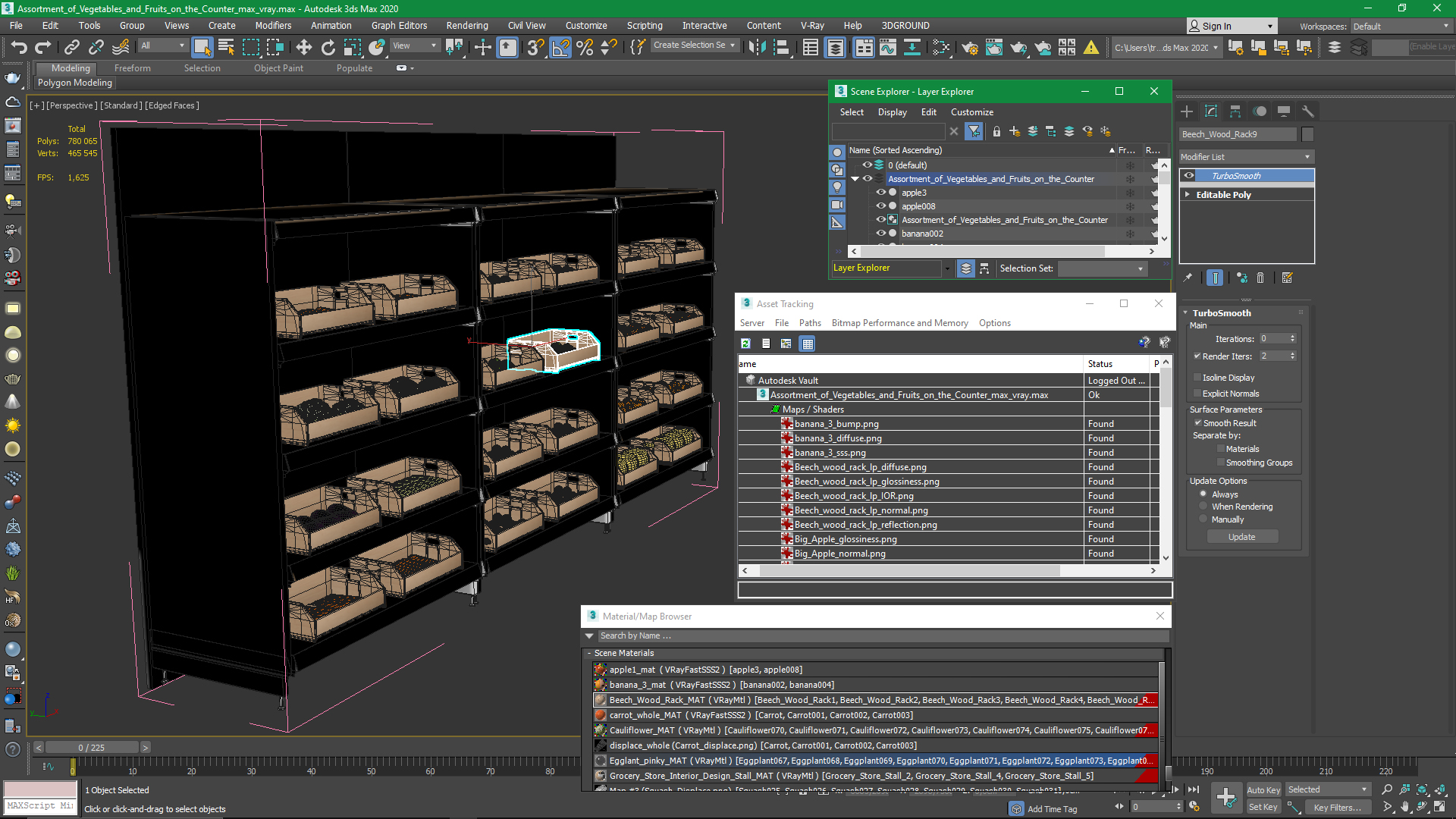Open Bitmap Performance and Memory menu

(899, 323)
